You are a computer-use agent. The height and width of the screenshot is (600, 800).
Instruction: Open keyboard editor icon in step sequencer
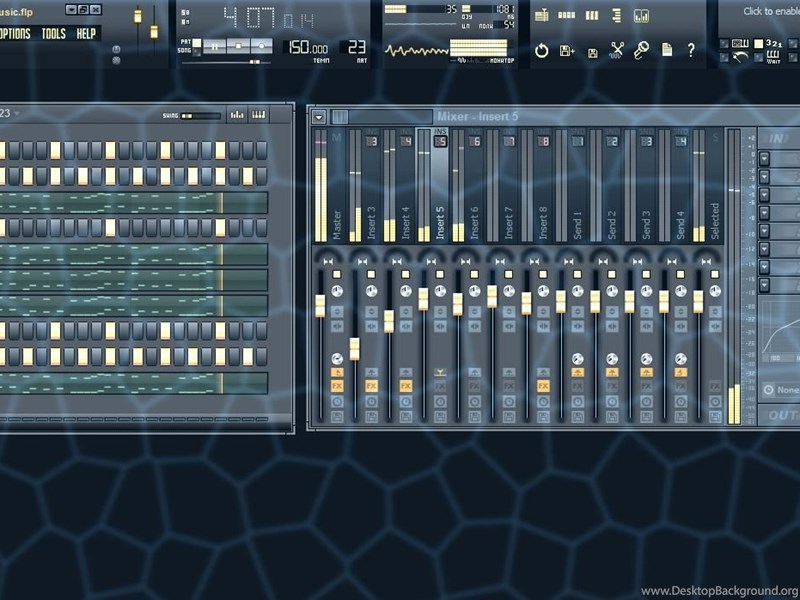point(259,115)
